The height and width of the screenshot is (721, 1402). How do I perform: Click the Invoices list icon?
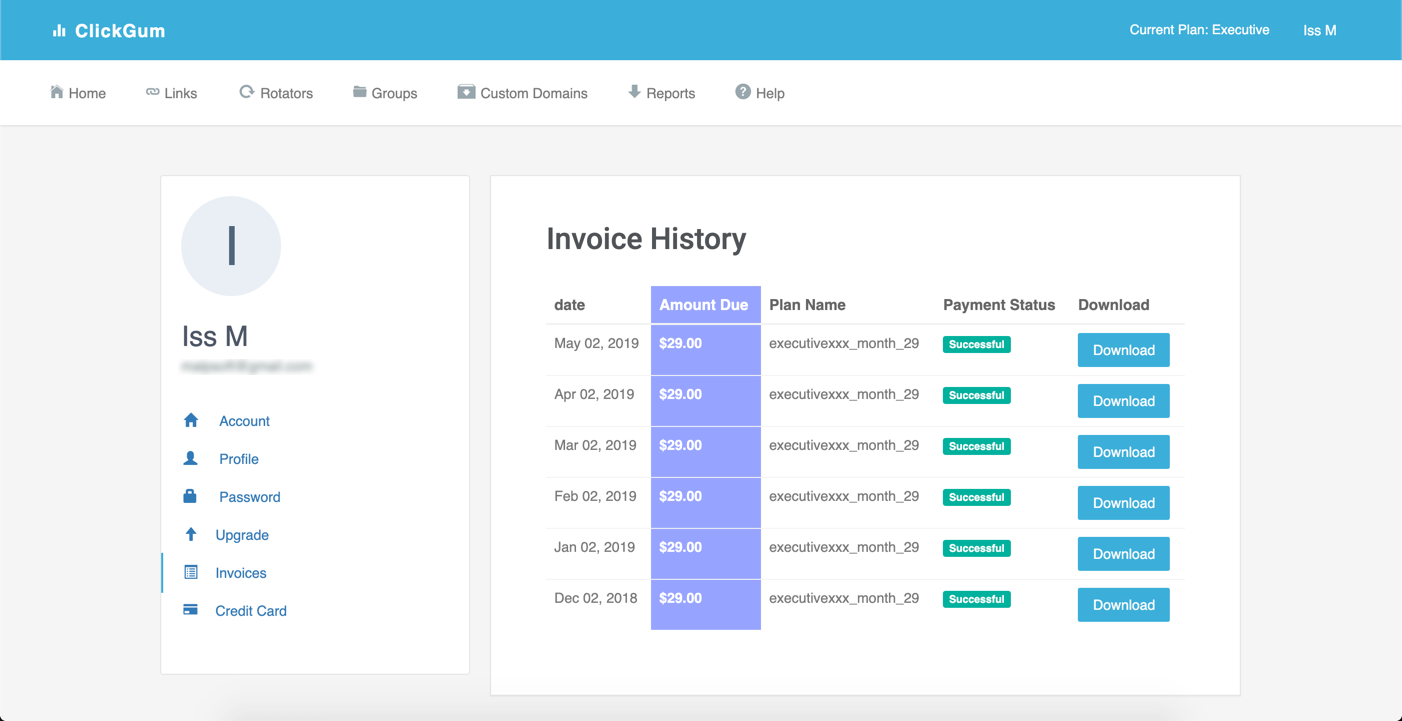(x=191, y=572)
